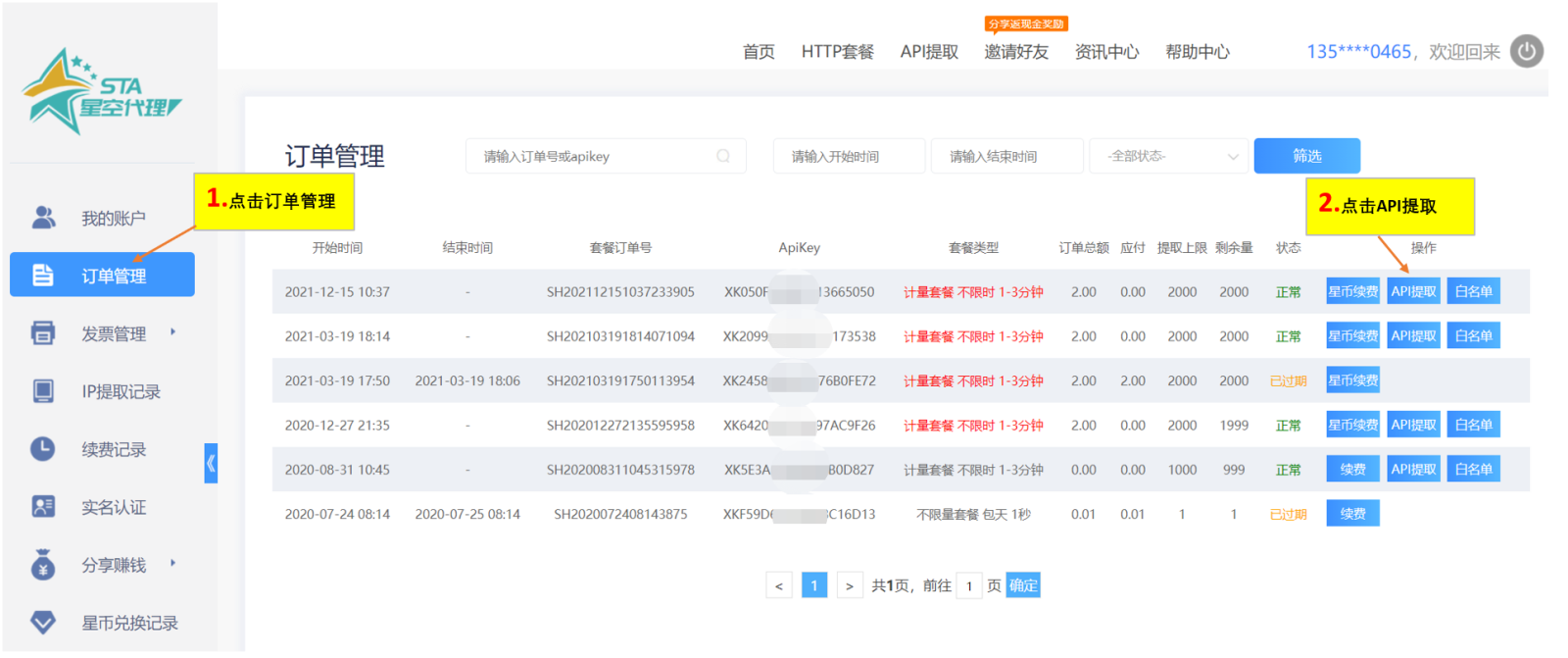Click API提取 for order SH202112151037233905
1568x658 pixels.
point(1413,291)
